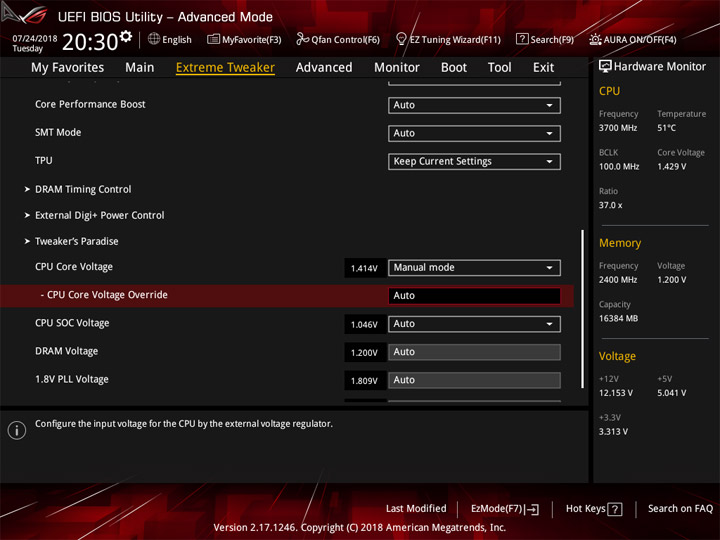Click the 2400 MHz memory frequency value
The width and height of the screenshot is (720, 540).
(618, 280)
